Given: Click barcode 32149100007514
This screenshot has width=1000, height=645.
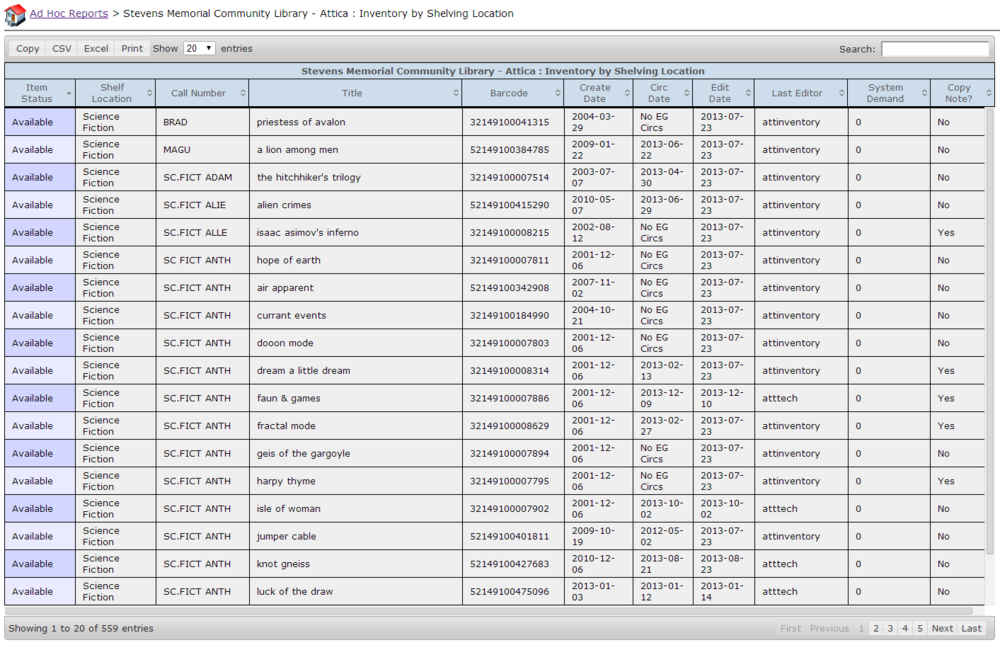Looking at the screenshot, I should pyautogui.click(x=510, y=177).
